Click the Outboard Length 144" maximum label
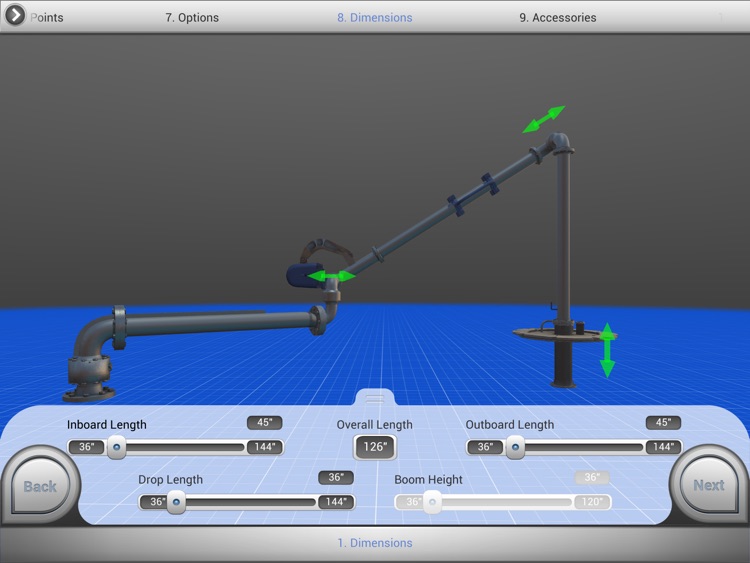This screenshot has height=563, width=750. 663,447
